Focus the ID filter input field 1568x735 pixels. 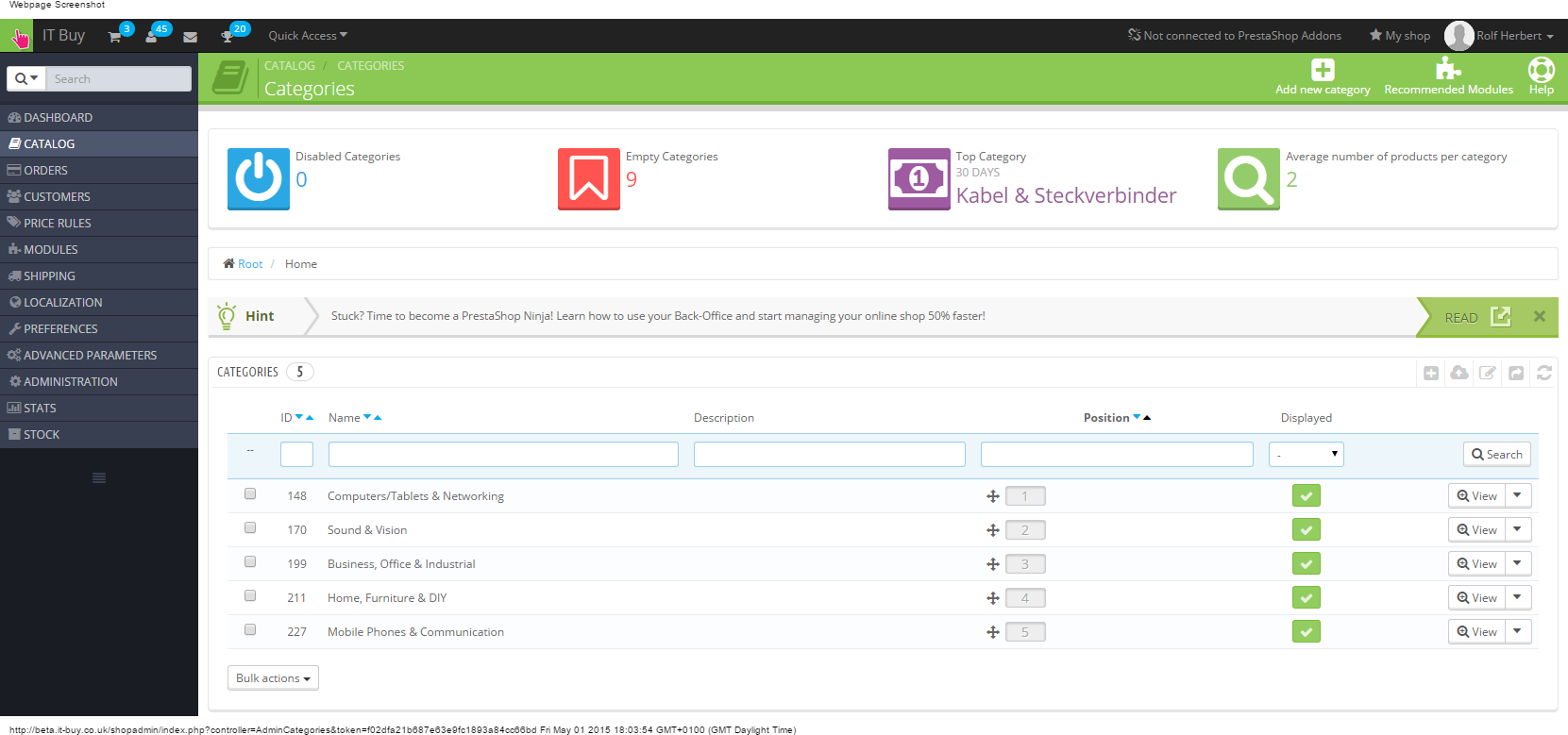click(x=296, y=454)
